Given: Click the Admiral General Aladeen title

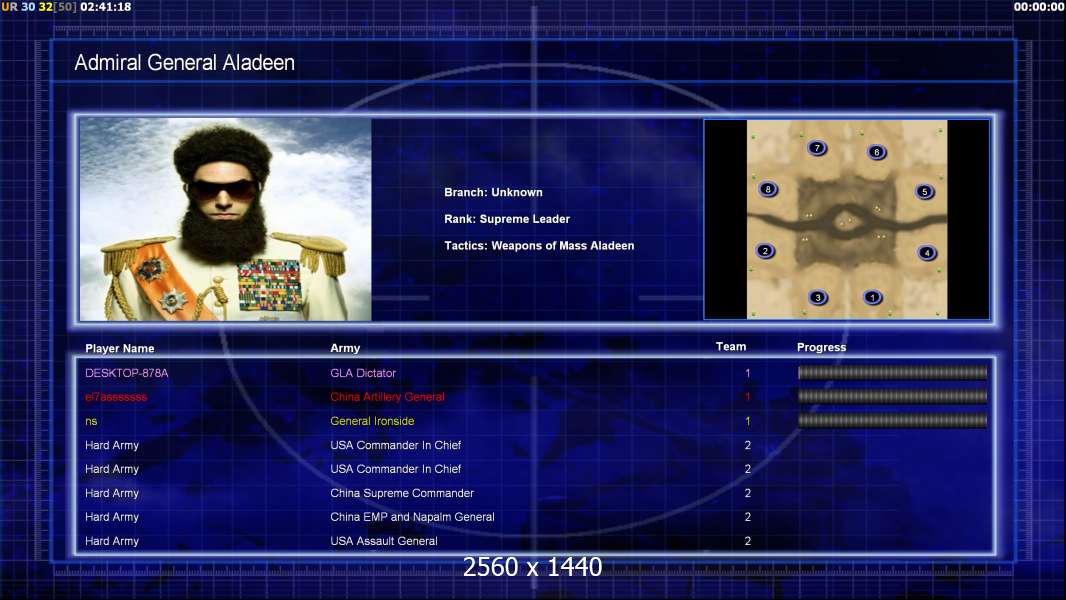Looking at the screenshot, I should 184,63.
